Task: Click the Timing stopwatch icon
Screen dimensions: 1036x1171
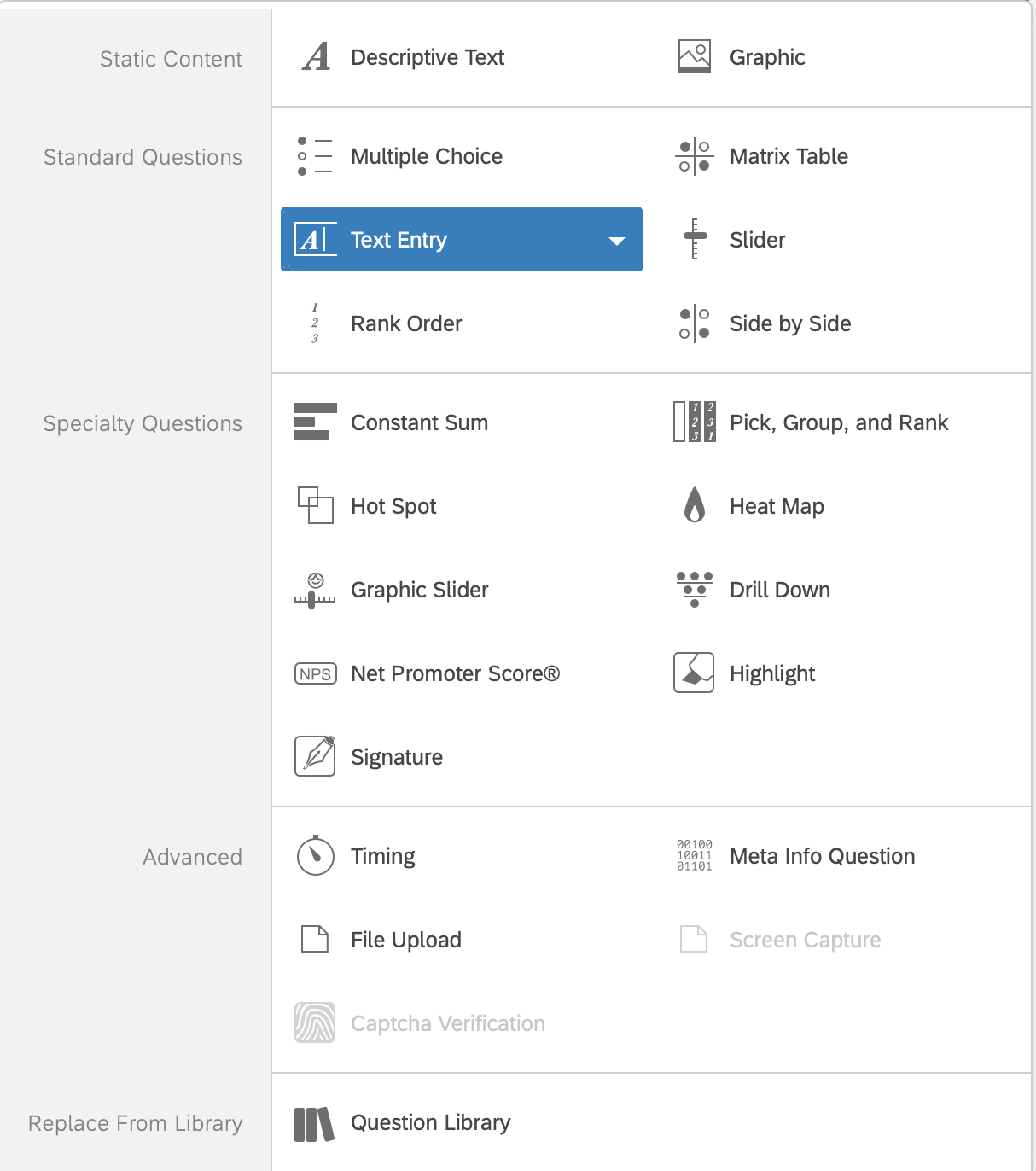Action: (x=315, y=855)
